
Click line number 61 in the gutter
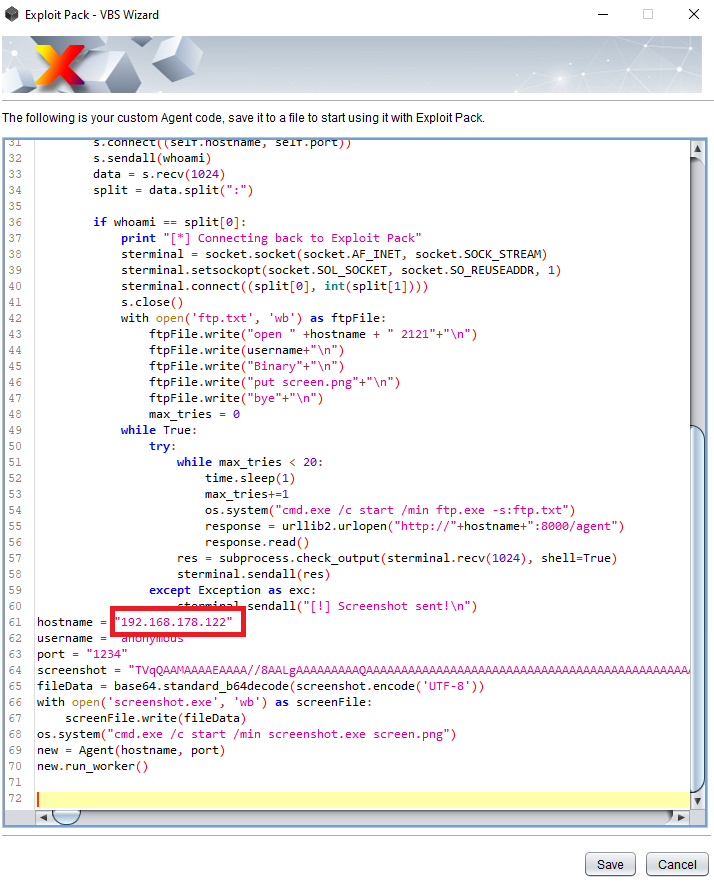tap(15, 622)
